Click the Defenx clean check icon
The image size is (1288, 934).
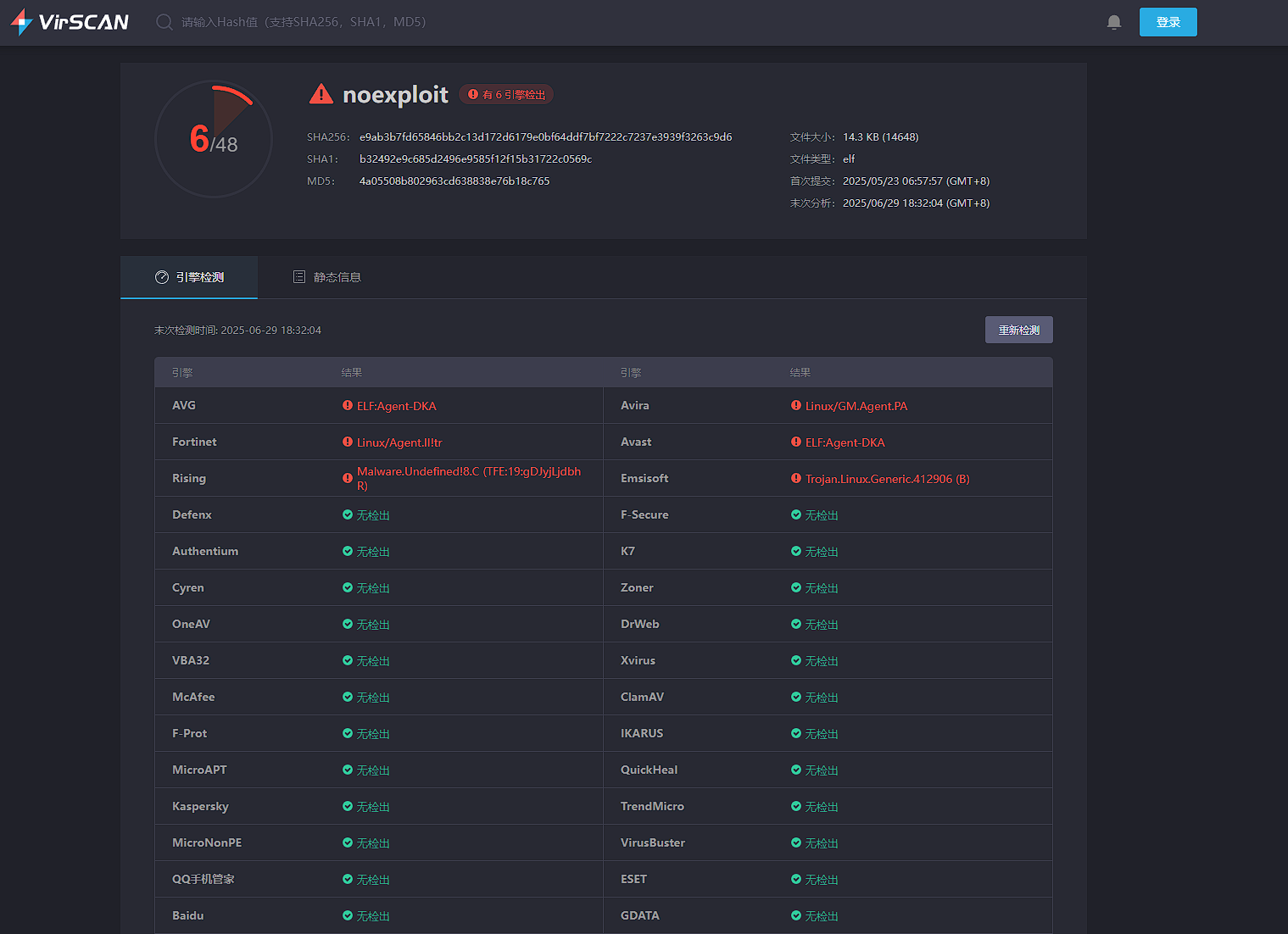(x=348, y=515)
